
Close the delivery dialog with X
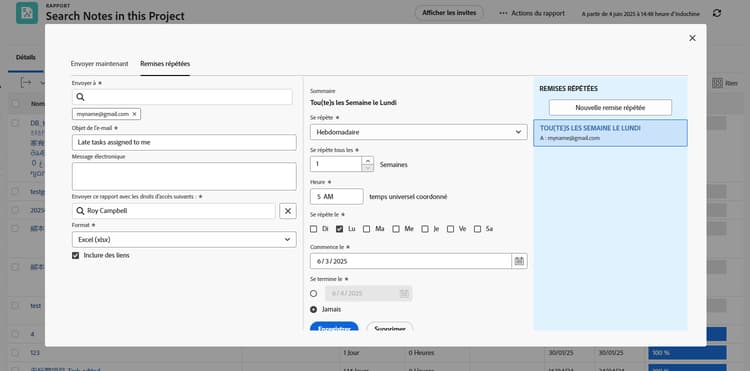[692, 38]
